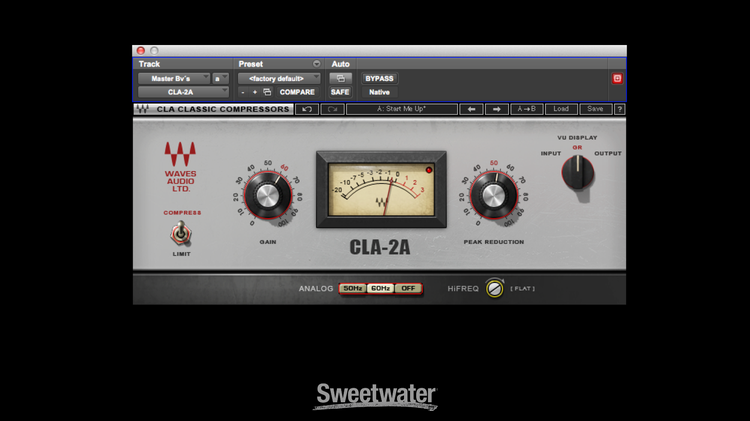Turn Analog modeling OFF
This screenshot has height=421, width=750.
[408, 288]
